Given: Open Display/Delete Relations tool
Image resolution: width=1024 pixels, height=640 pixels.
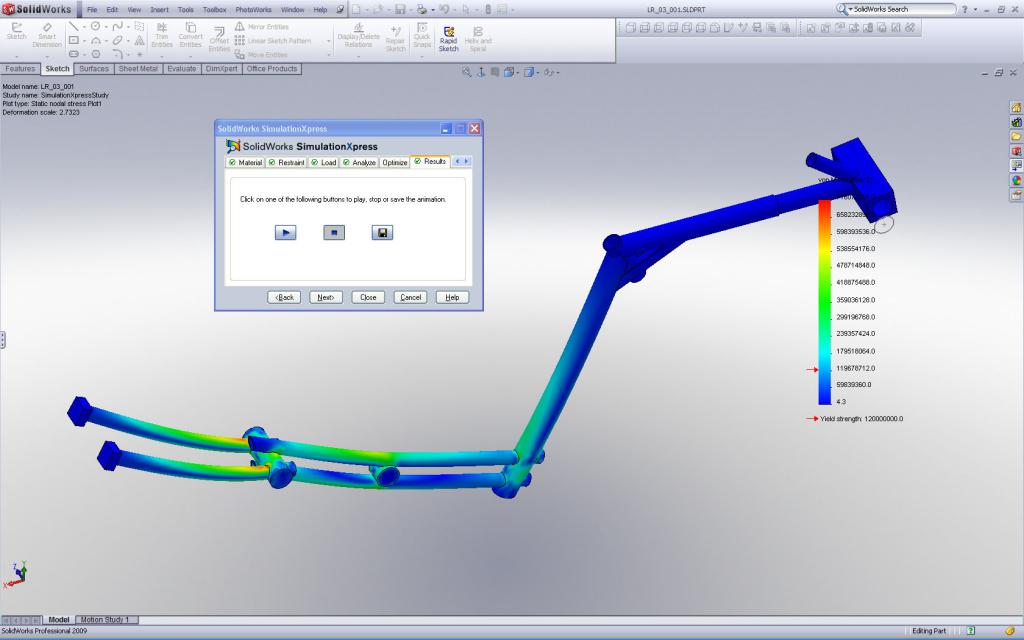Looking at the screenshot, I should (x=358, y=36).
